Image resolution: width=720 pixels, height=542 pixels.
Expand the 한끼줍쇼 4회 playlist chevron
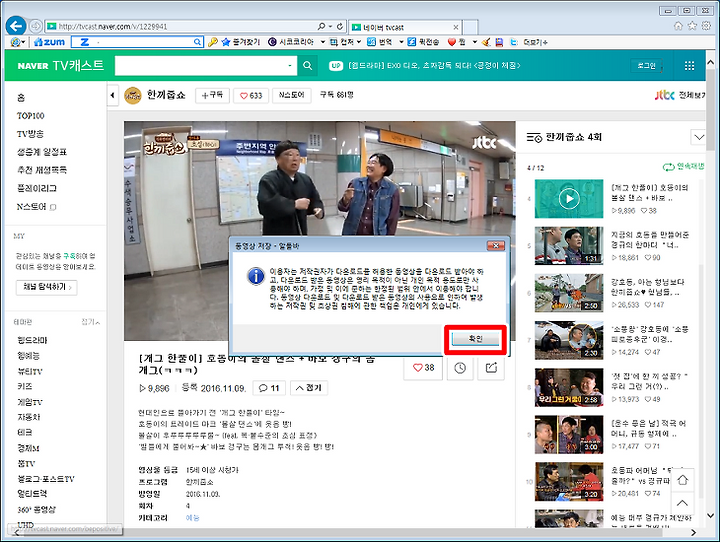pyautogui.click(x=698, y=137)
